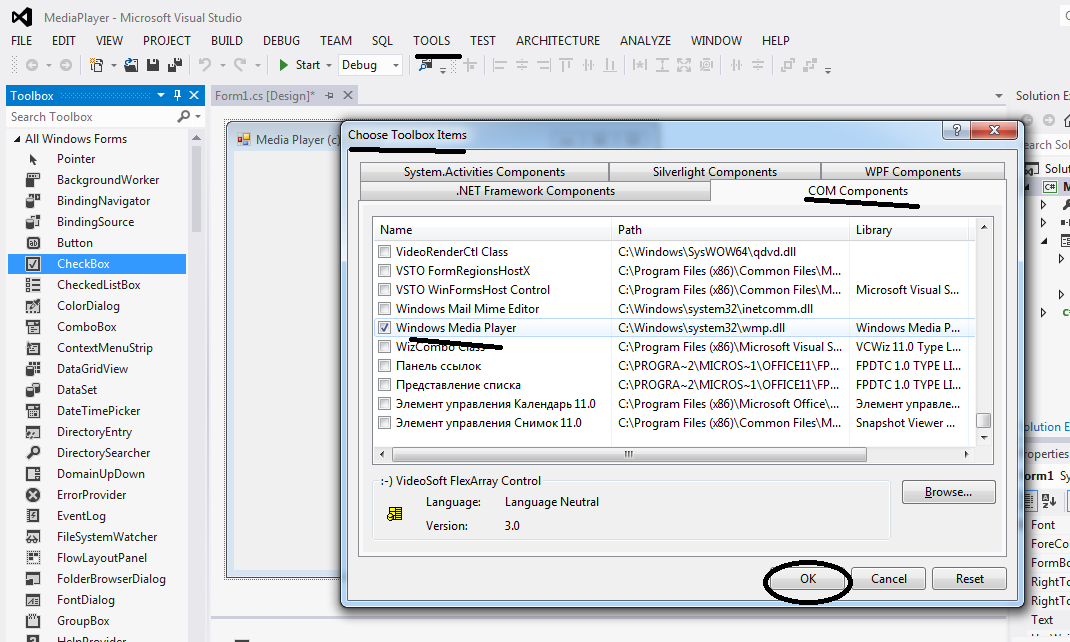Open the New Project dropdown arrow
Image resolution: width=1070 pixels, height=642 pixels.
[113, 65]
